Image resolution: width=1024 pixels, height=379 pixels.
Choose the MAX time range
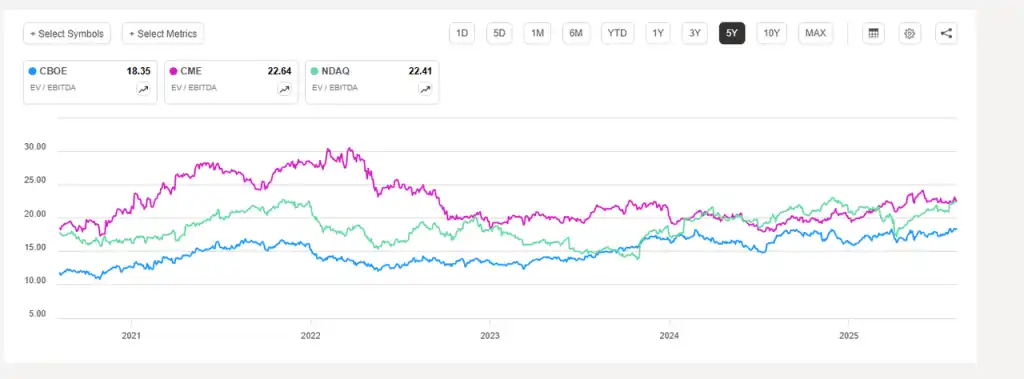(x=815, y=33)
